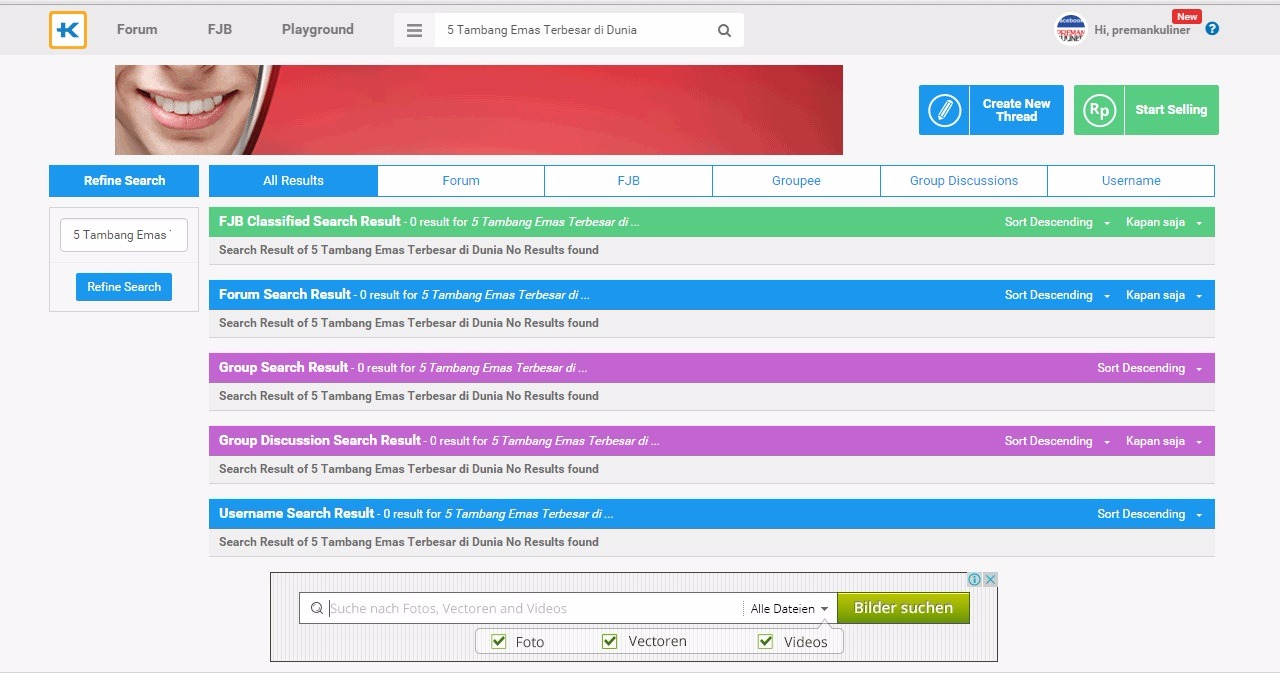Open Sort Descending dropdown in FJB Classified results
The height and width of the screenshot is (673, 1280).
[x=1057, y=222]
